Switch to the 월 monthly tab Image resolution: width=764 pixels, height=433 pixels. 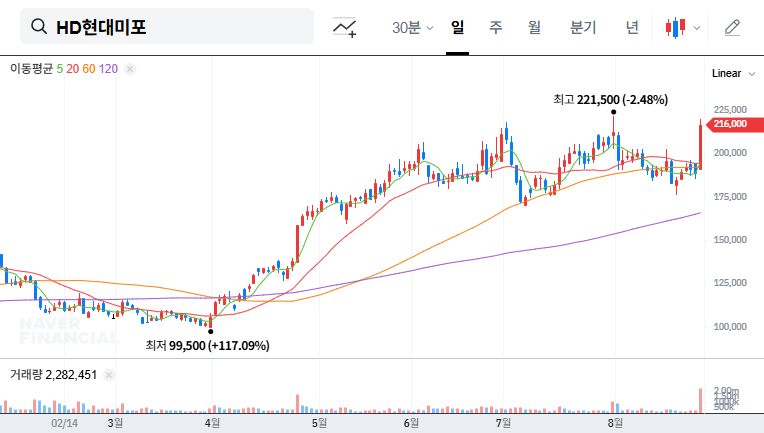click(535, 28)
